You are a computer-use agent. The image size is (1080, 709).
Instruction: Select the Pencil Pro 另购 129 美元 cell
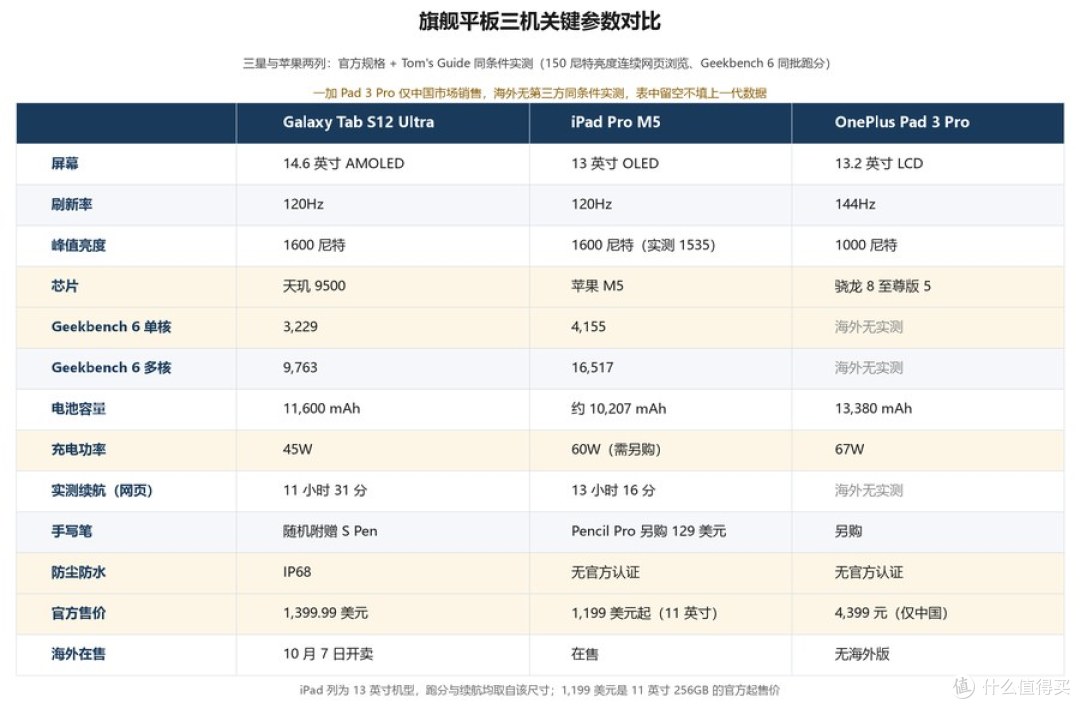coord(648,531)
